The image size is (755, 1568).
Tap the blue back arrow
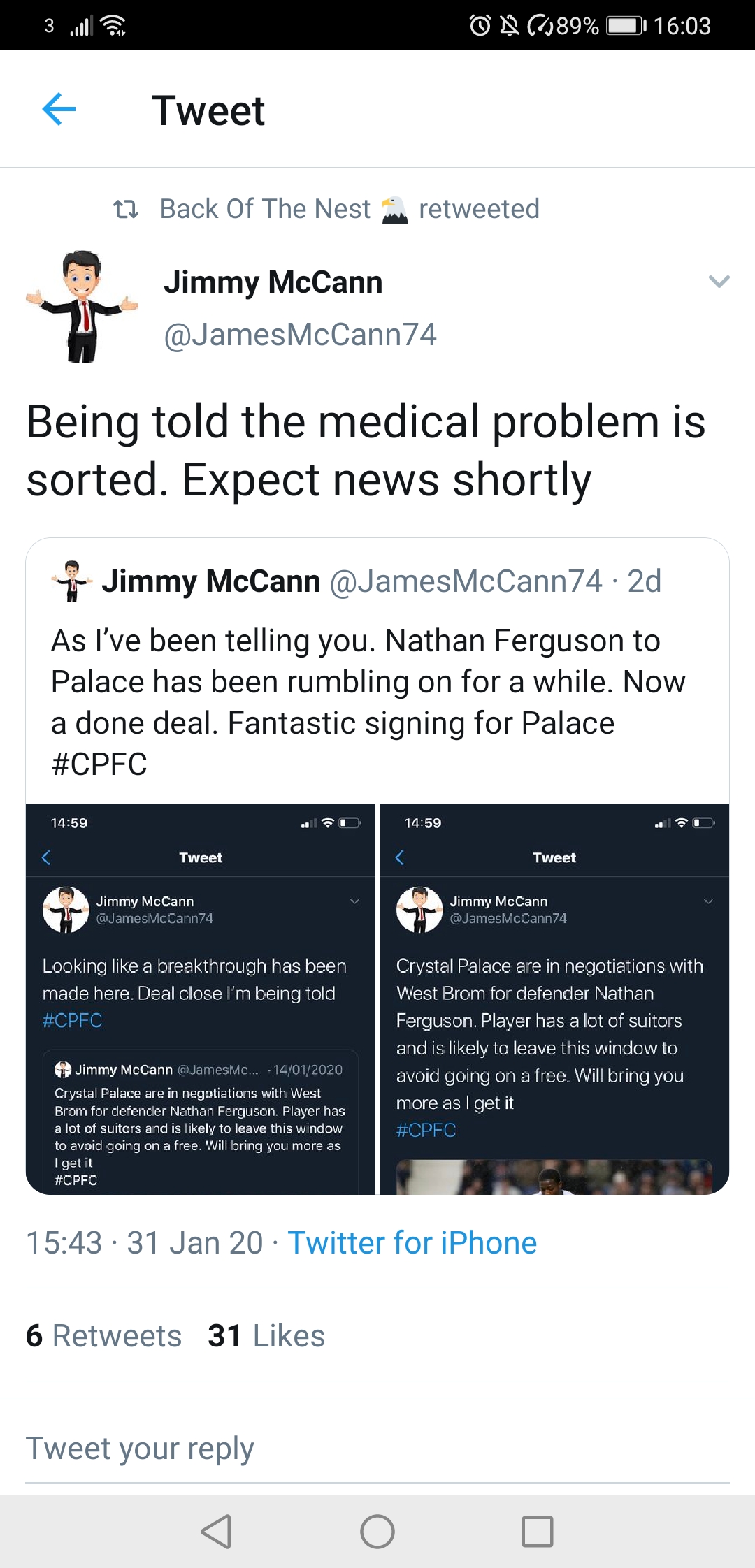59,110
